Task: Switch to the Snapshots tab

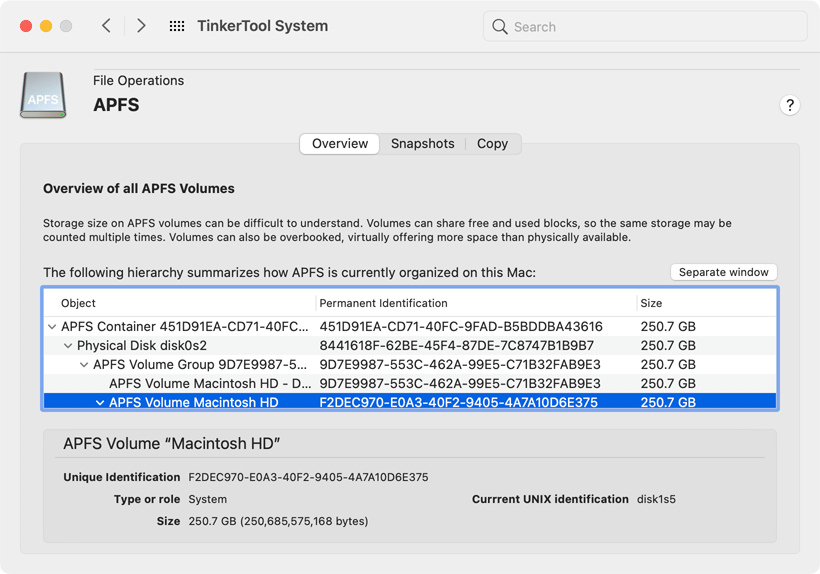Action: 423,144
